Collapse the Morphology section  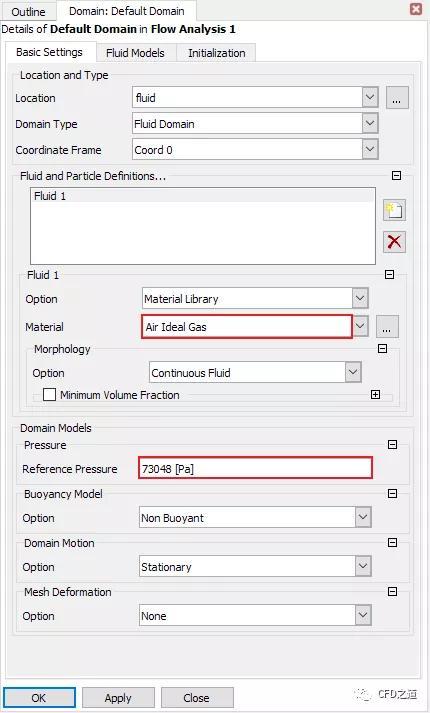[383, 349]
